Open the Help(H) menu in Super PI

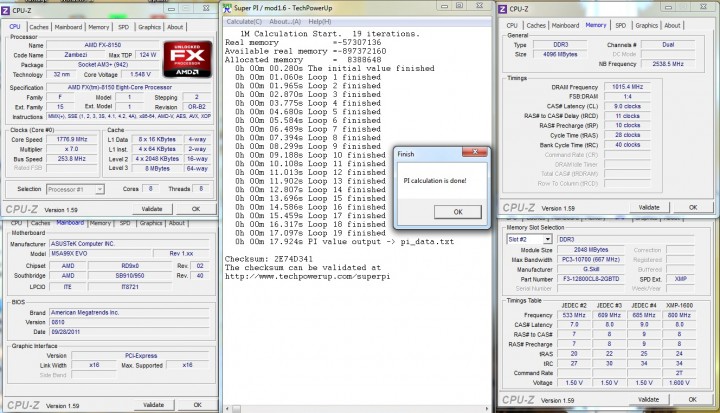coord(320,22)
